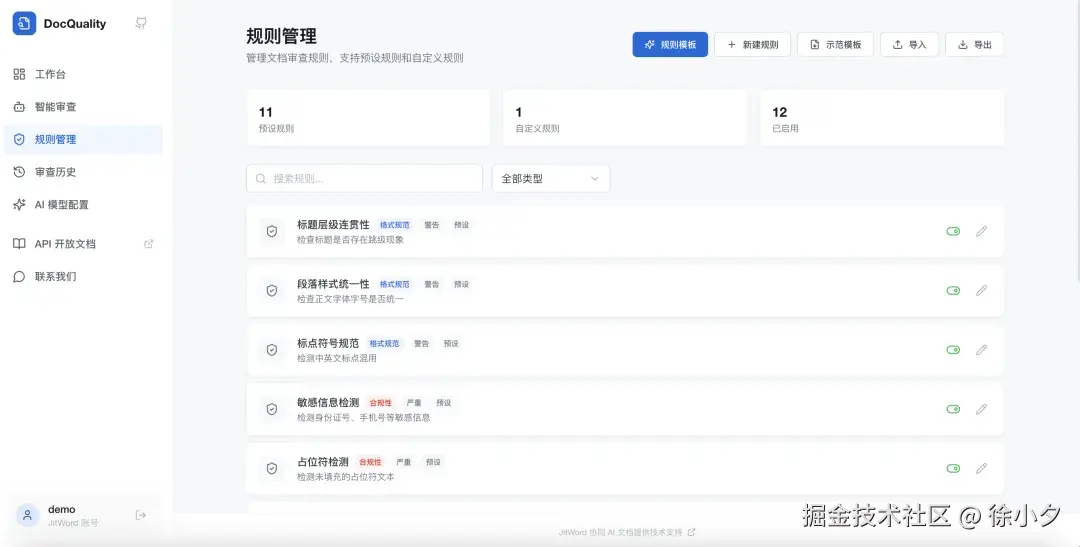
Task: Click the 格式规范 tag on 标题层级连贯性
Action: click(395, 225)
